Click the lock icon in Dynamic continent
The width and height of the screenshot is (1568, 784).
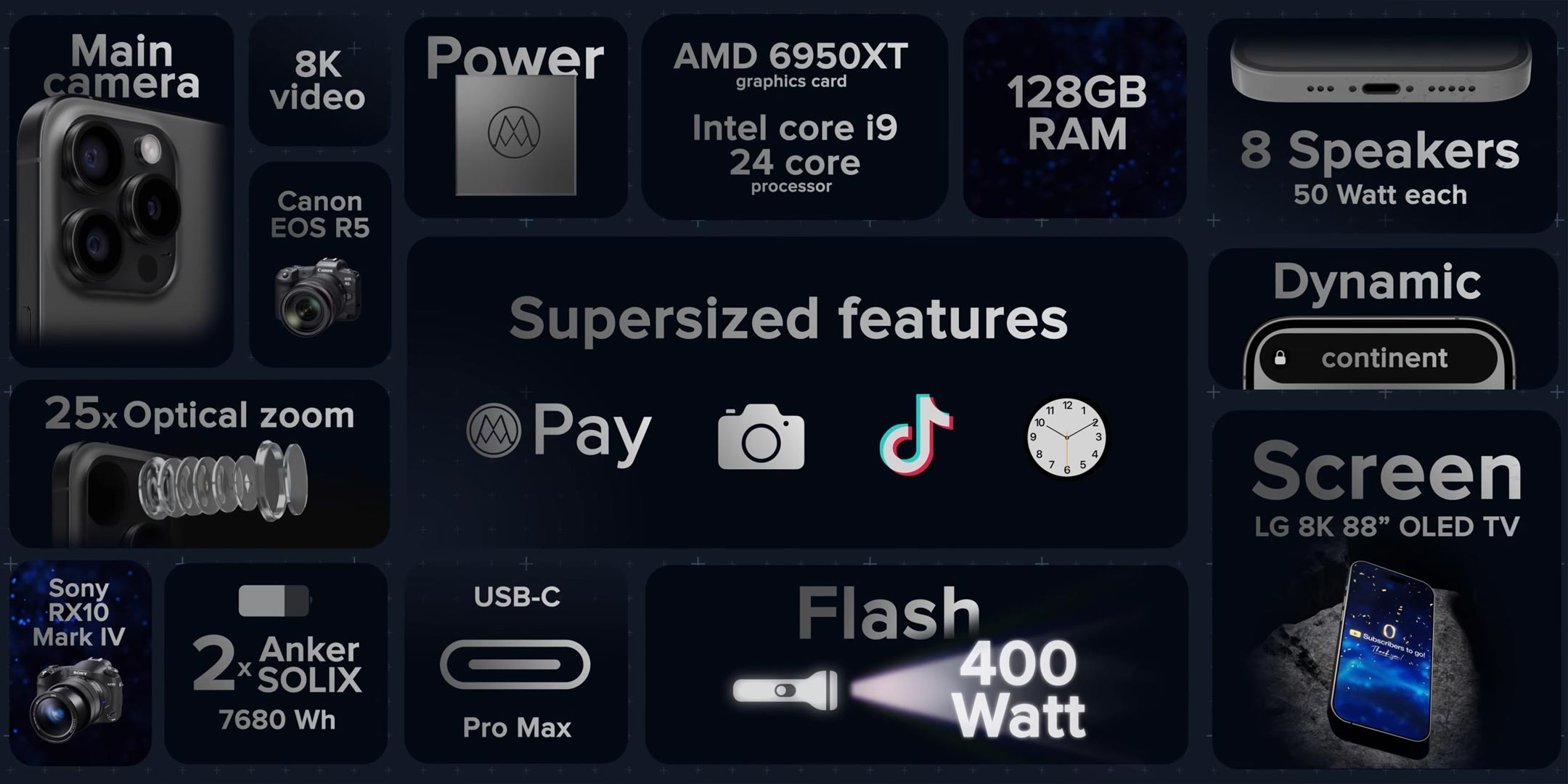[1281, 358]
